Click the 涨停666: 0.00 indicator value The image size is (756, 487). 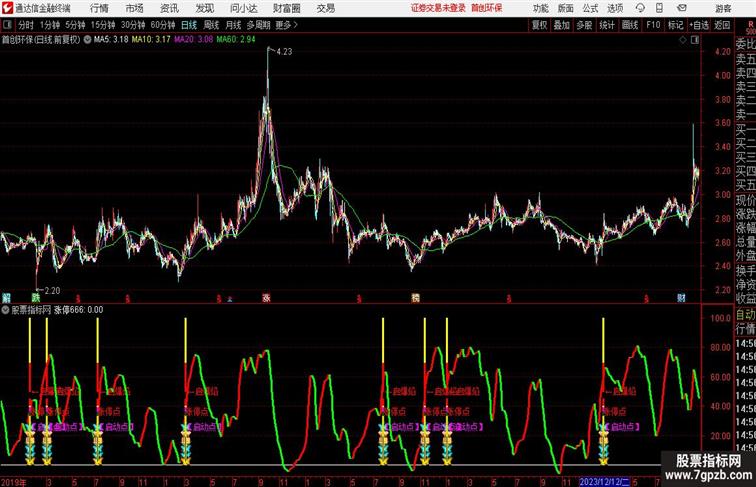coord(78,310)
